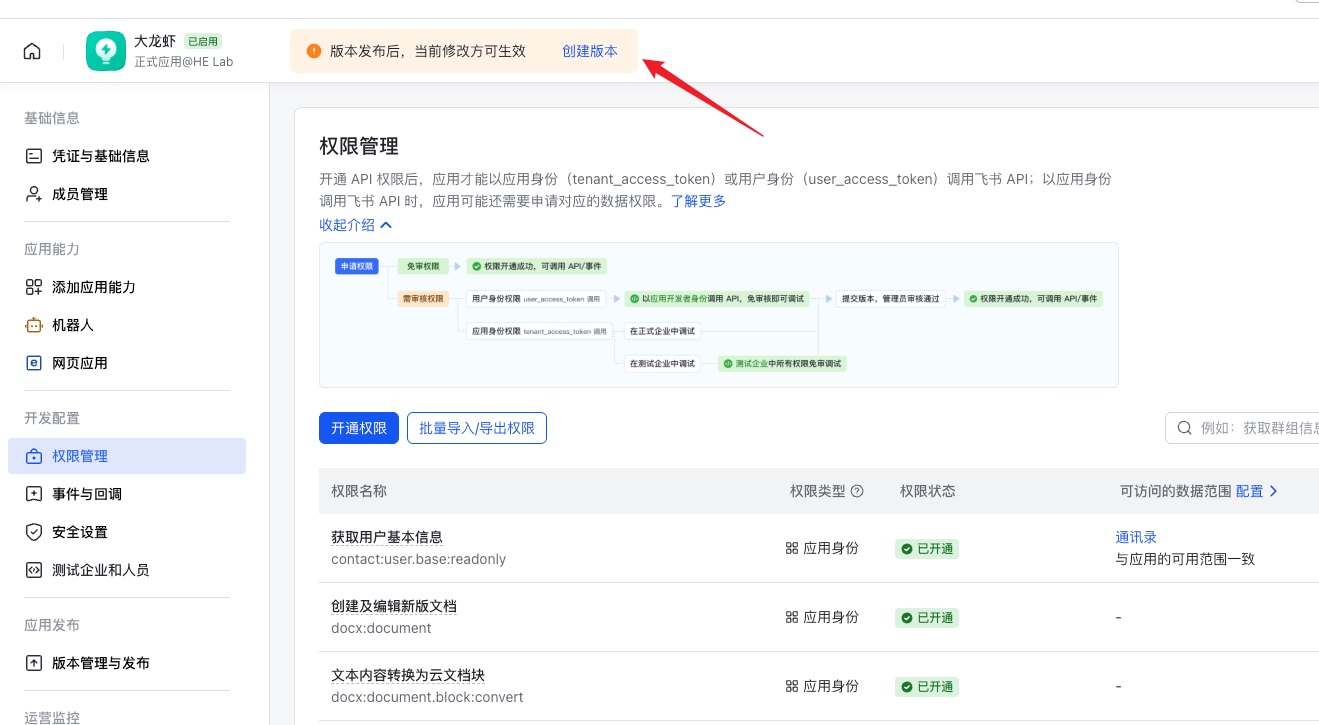Click 应用身份 icon in contact:user.base:readonly row

792,548
